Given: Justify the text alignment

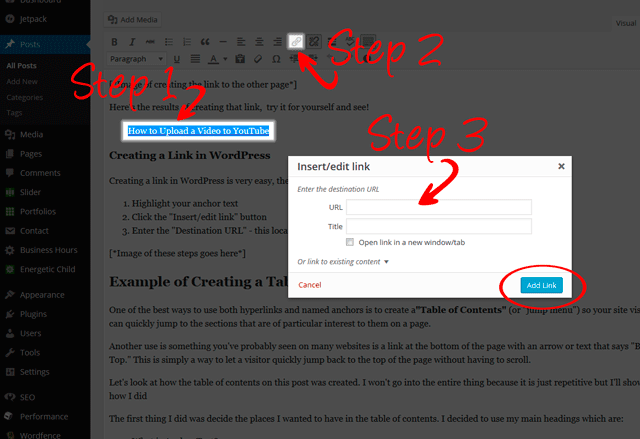Looking at the screenshot, I should tap(195, 59).
